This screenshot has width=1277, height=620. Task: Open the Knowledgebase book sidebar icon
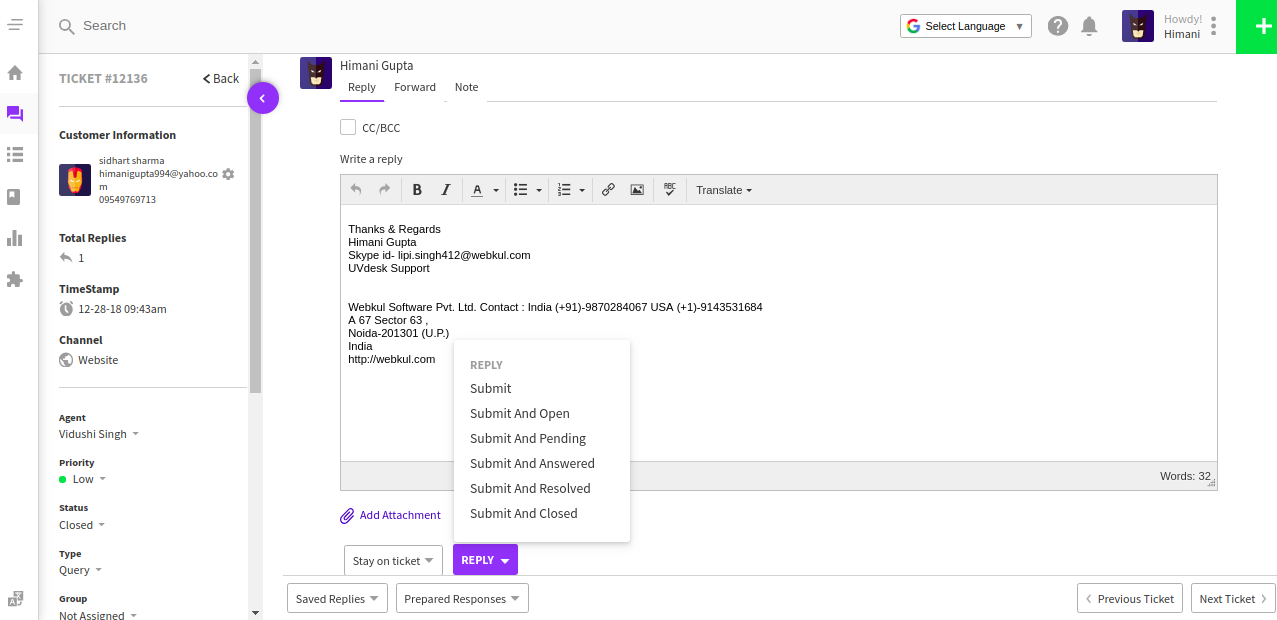point(14,197)
